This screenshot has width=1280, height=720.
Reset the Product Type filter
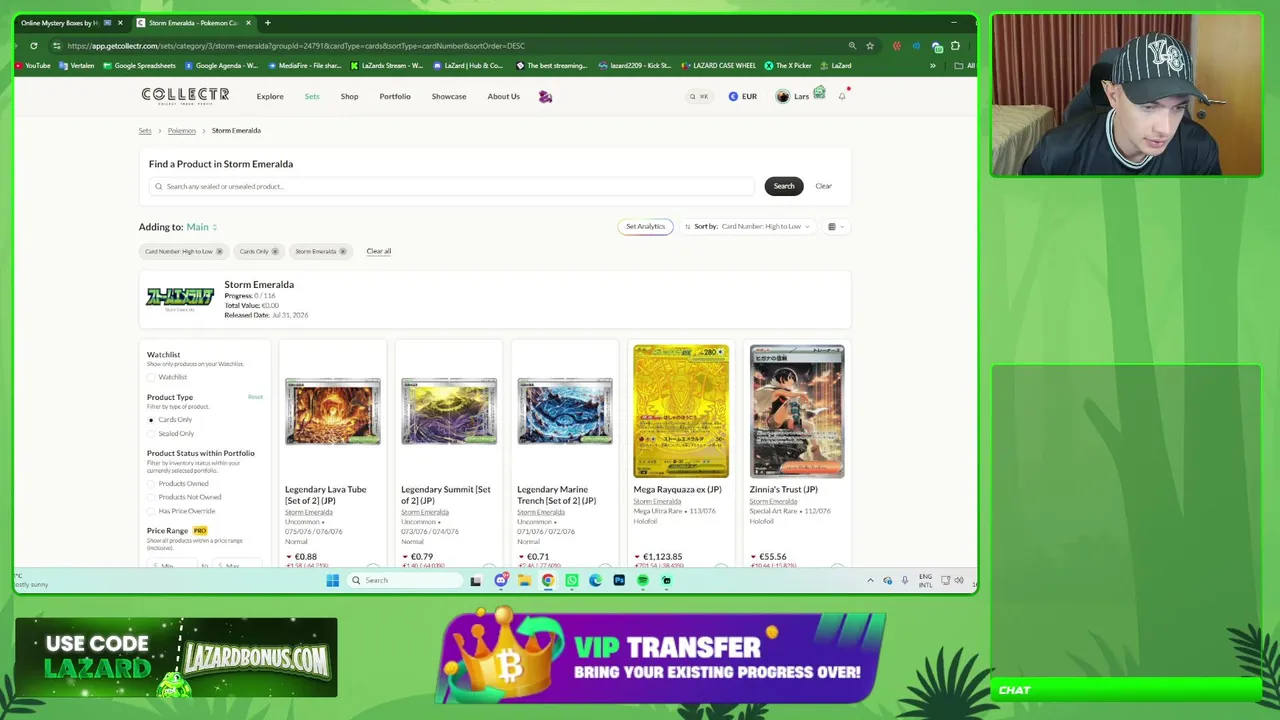[255, 397]
